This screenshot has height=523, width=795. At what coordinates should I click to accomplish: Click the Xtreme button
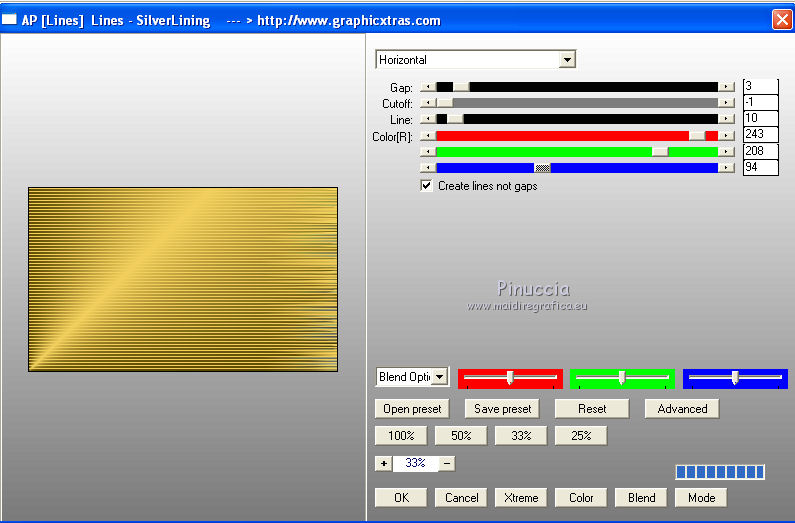point(521,498)
